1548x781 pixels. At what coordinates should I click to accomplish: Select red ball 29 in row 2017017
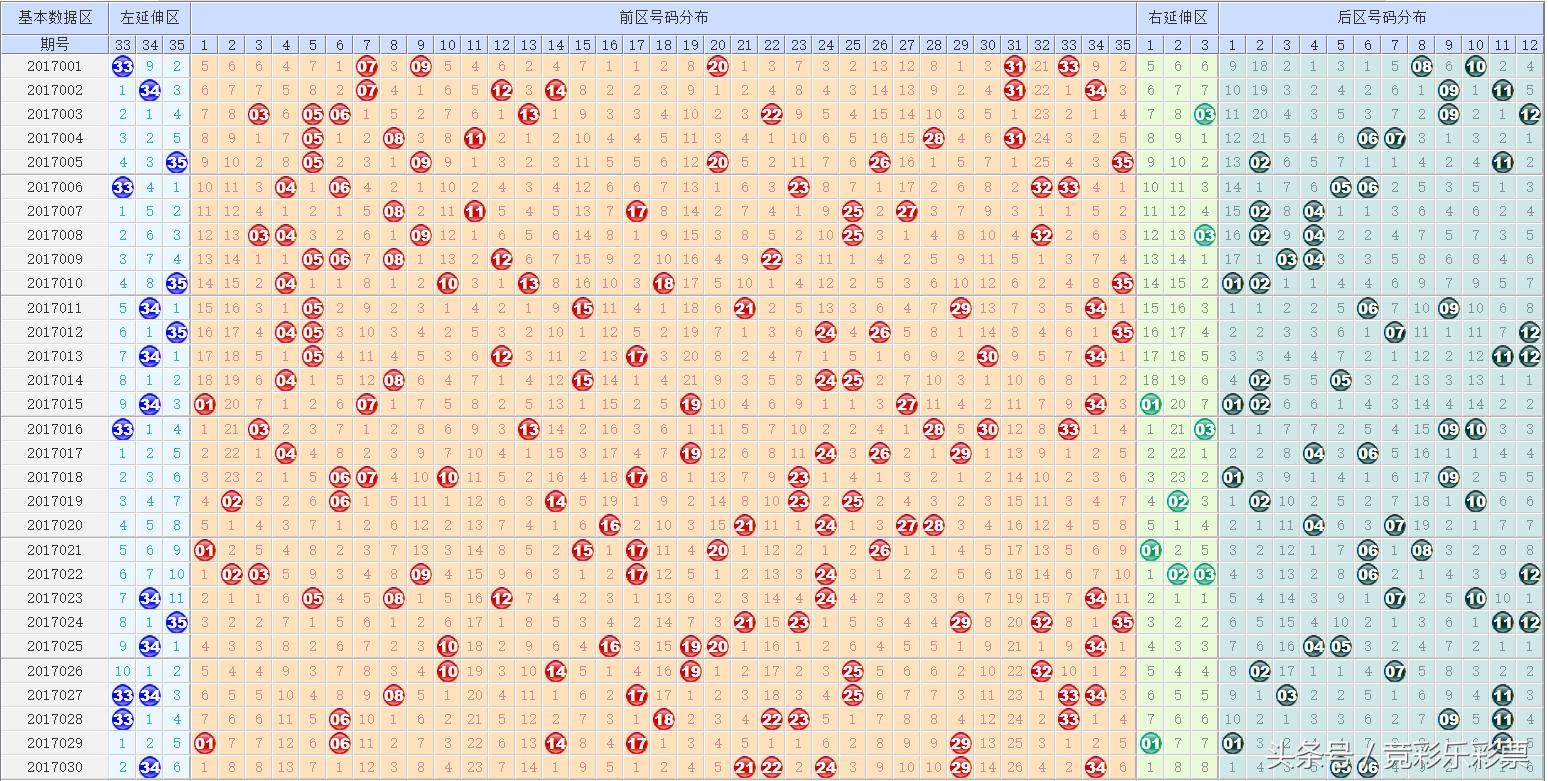pyautogui.click(x=960, y=453)
